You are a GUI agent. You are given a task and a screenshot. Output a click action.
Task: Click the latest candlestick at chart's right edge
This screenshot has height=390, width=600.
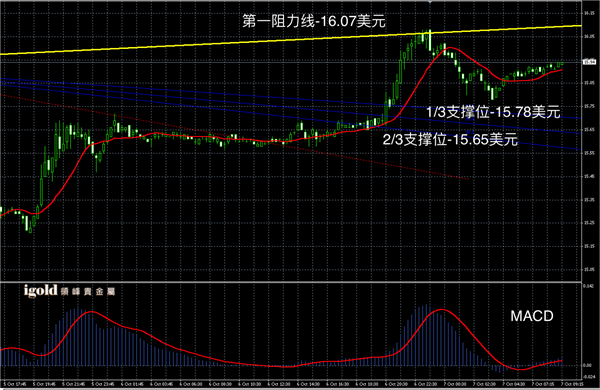click(562, 64)
